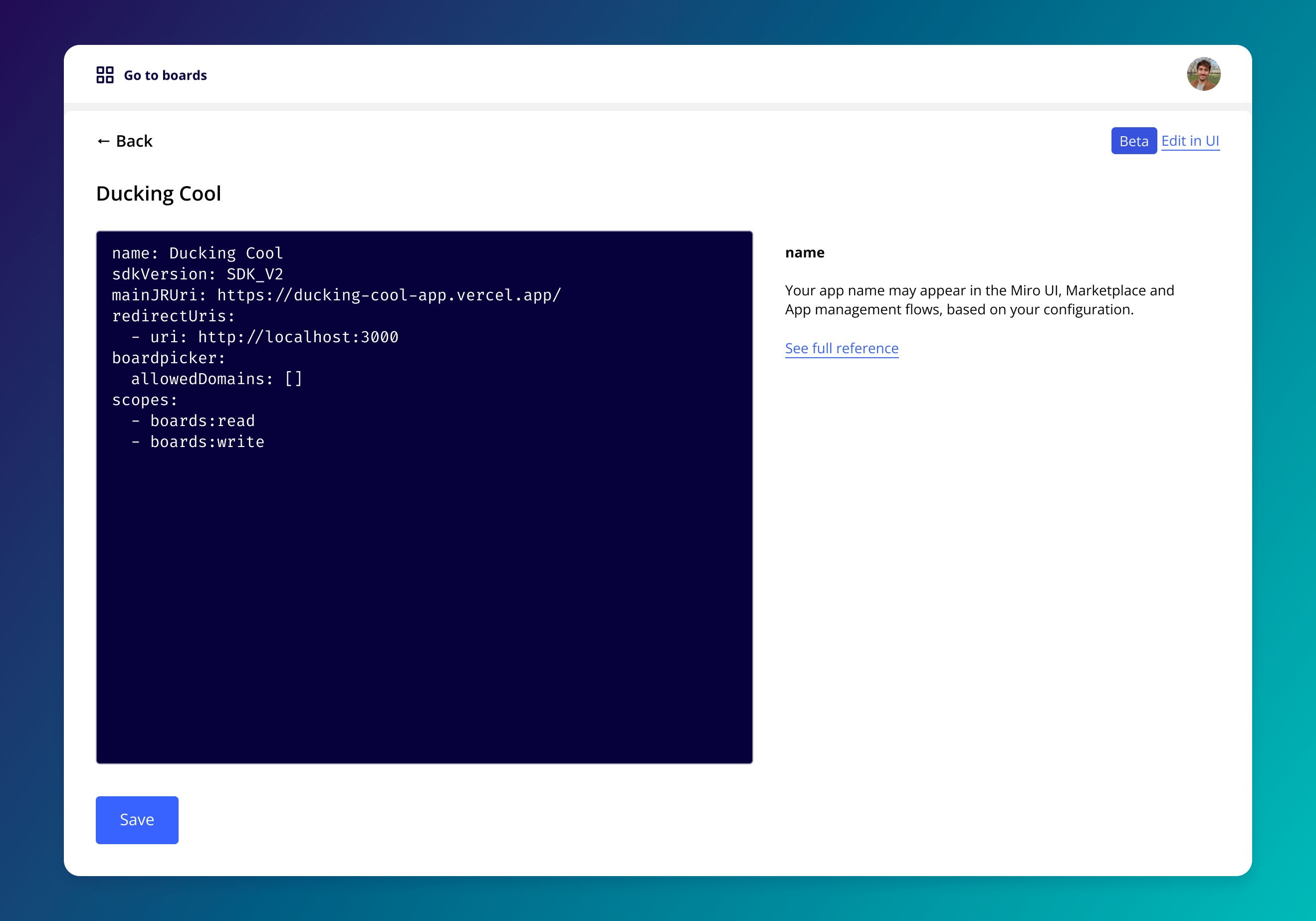
Task: Click the boardpicker: line
Action: [169, 358]
